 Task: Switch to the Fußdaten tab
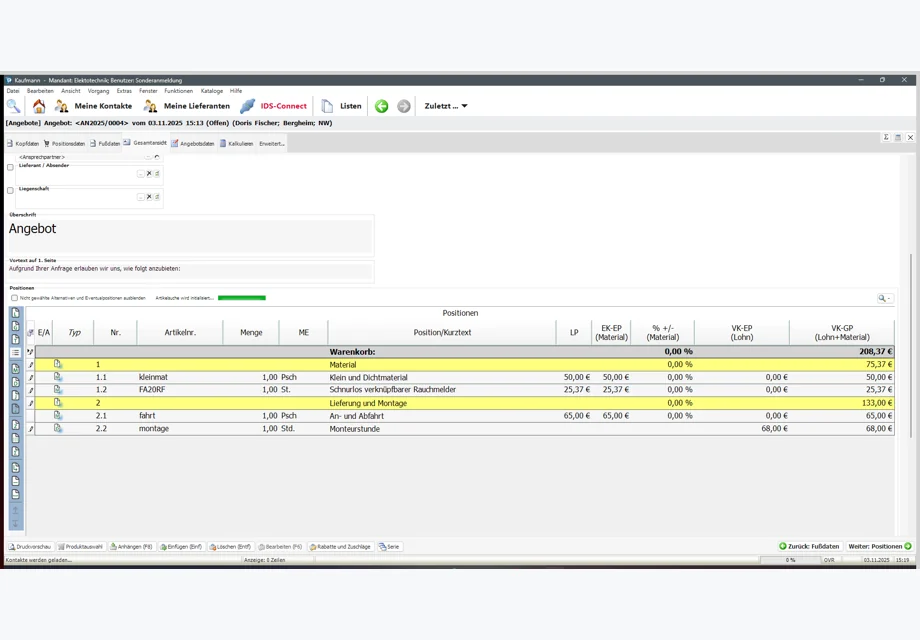point(105,143)
